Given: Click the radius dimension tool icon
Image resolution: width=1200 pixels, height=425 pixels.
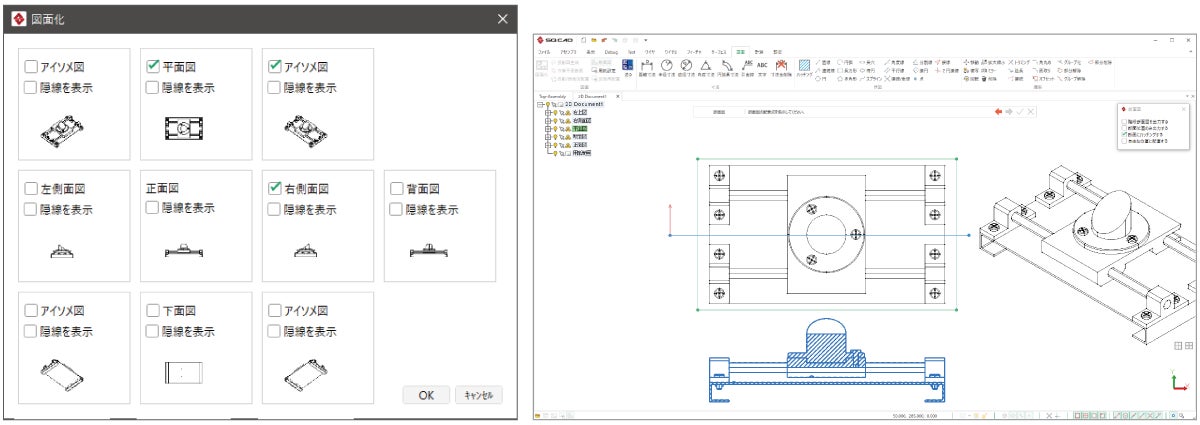Looking at the screenshot, I should pos(666,65).
